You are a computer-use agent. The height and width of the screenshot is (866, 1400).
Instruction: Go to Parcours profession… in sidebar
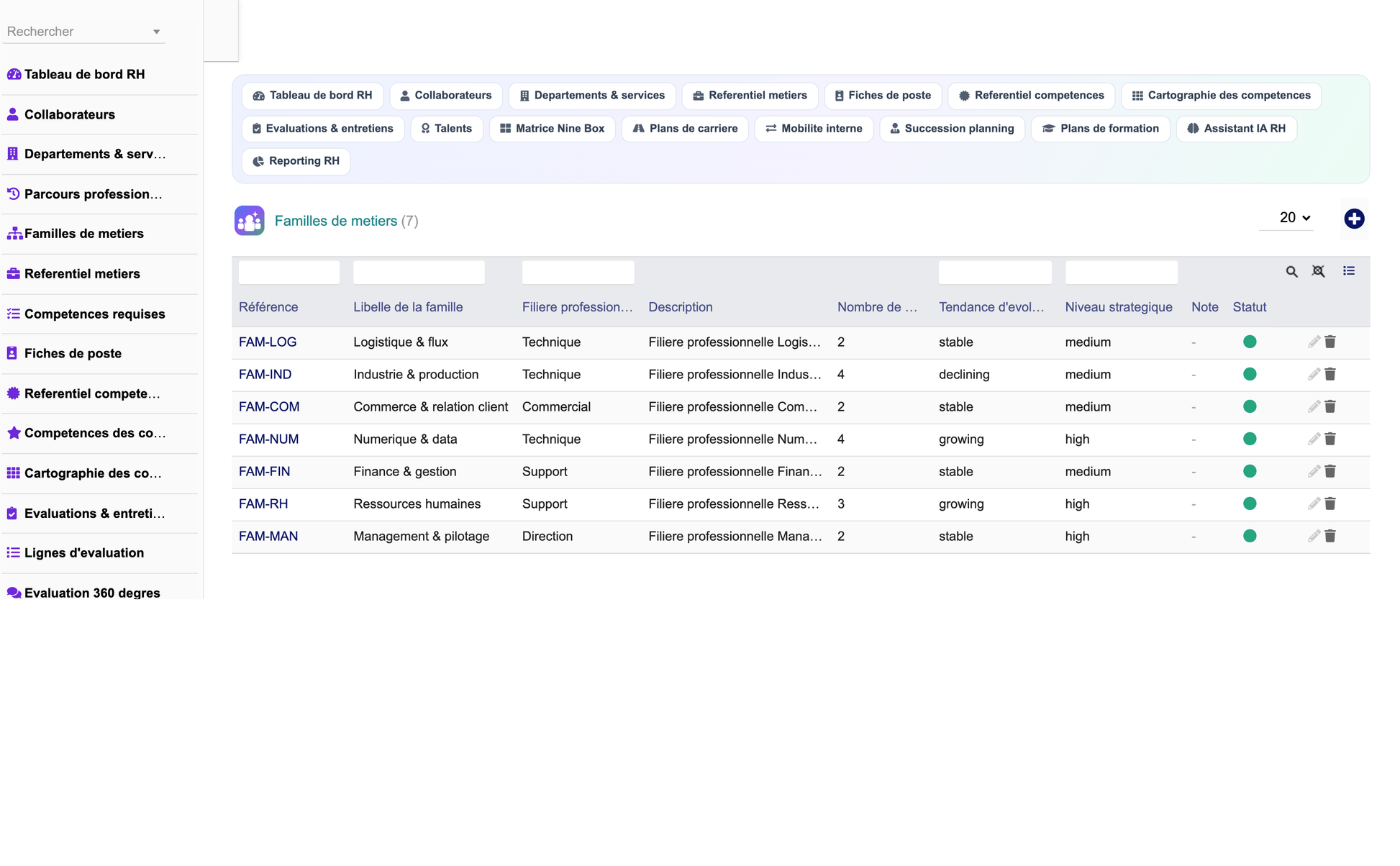coord(100,193)
